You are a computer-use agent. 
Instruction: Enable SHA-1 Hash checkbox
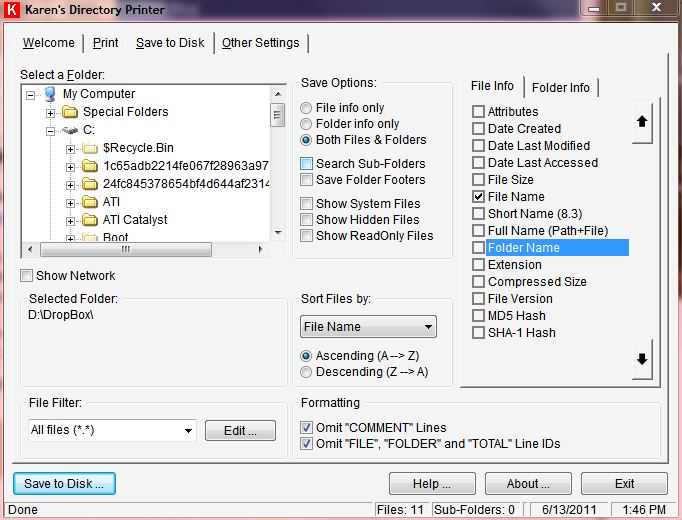click(x=478, y=333)
